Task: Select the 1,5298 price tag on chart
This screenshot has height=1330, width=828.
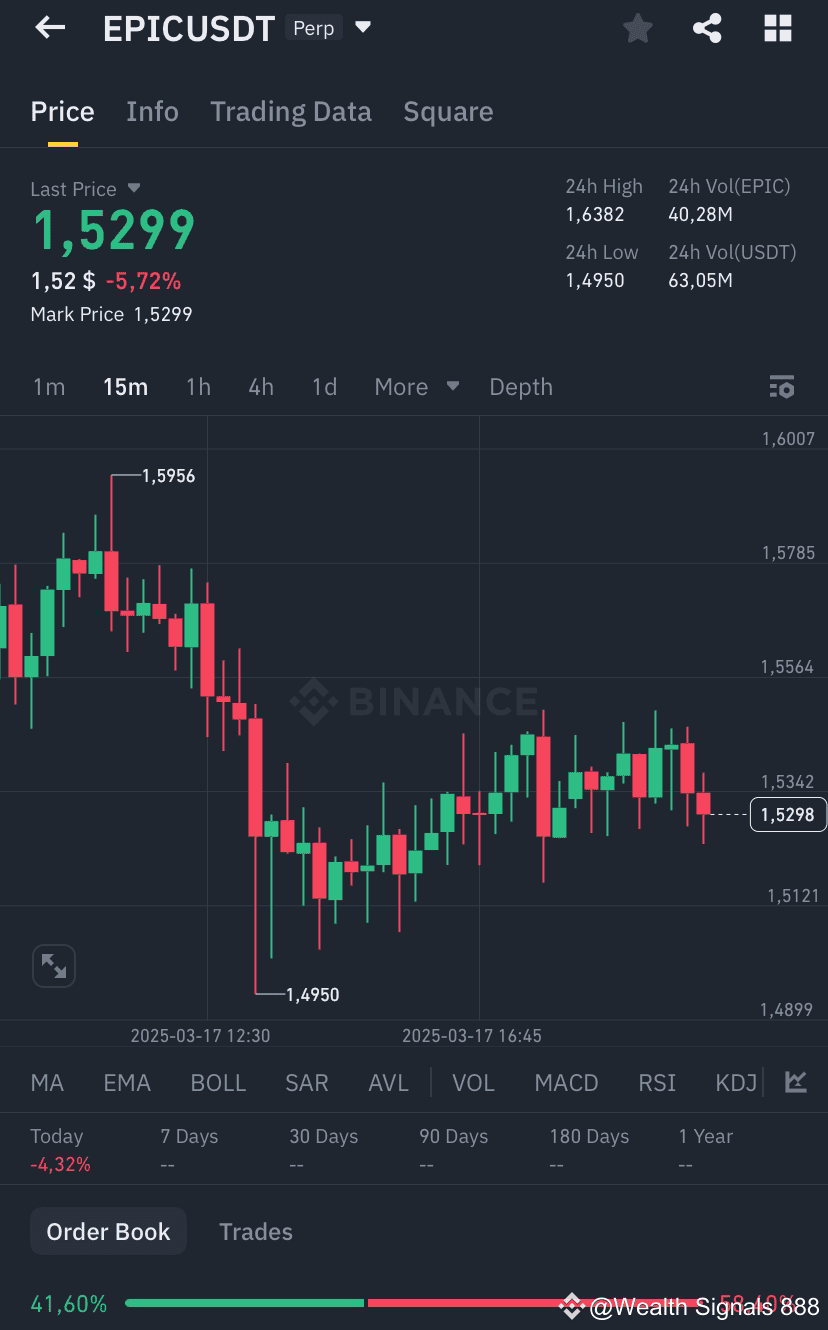Action: (788, 814)
